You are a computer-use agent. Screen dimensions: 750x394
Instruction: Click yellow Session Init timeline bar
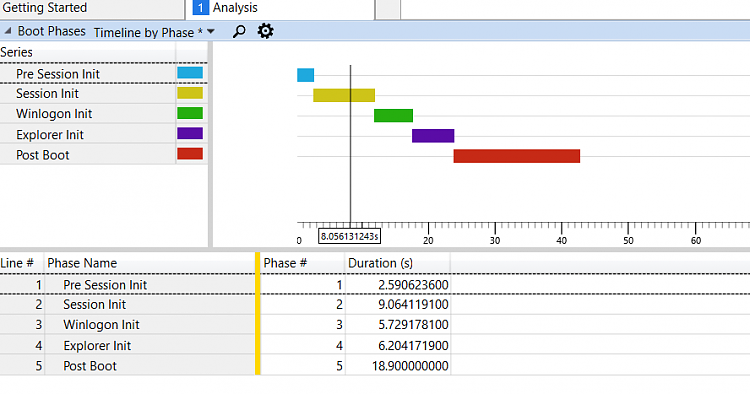(344, 95)
